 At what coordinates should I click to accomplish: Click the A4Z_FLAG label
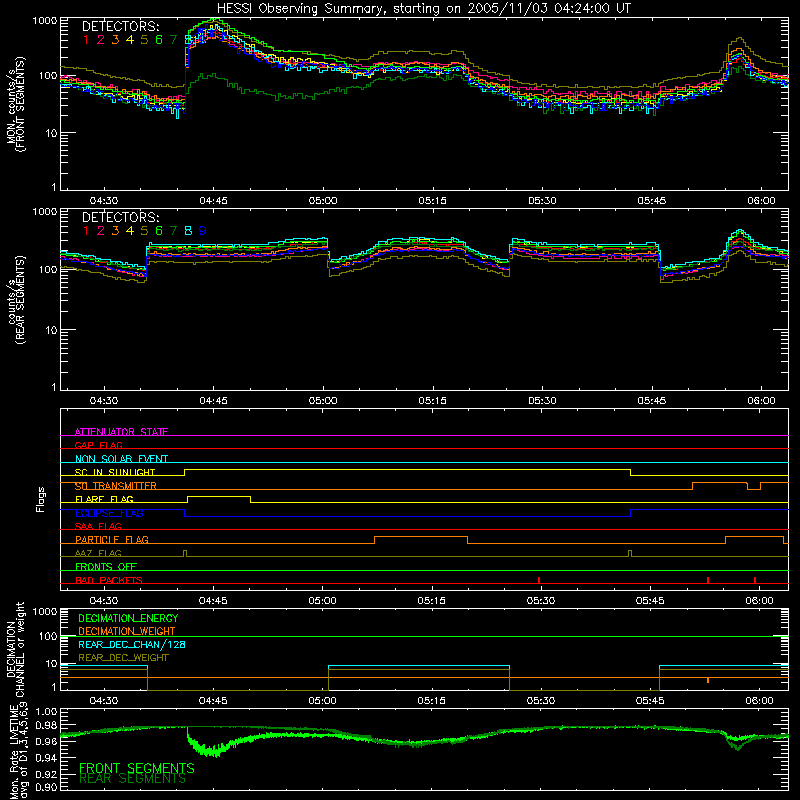coord(98,553)
